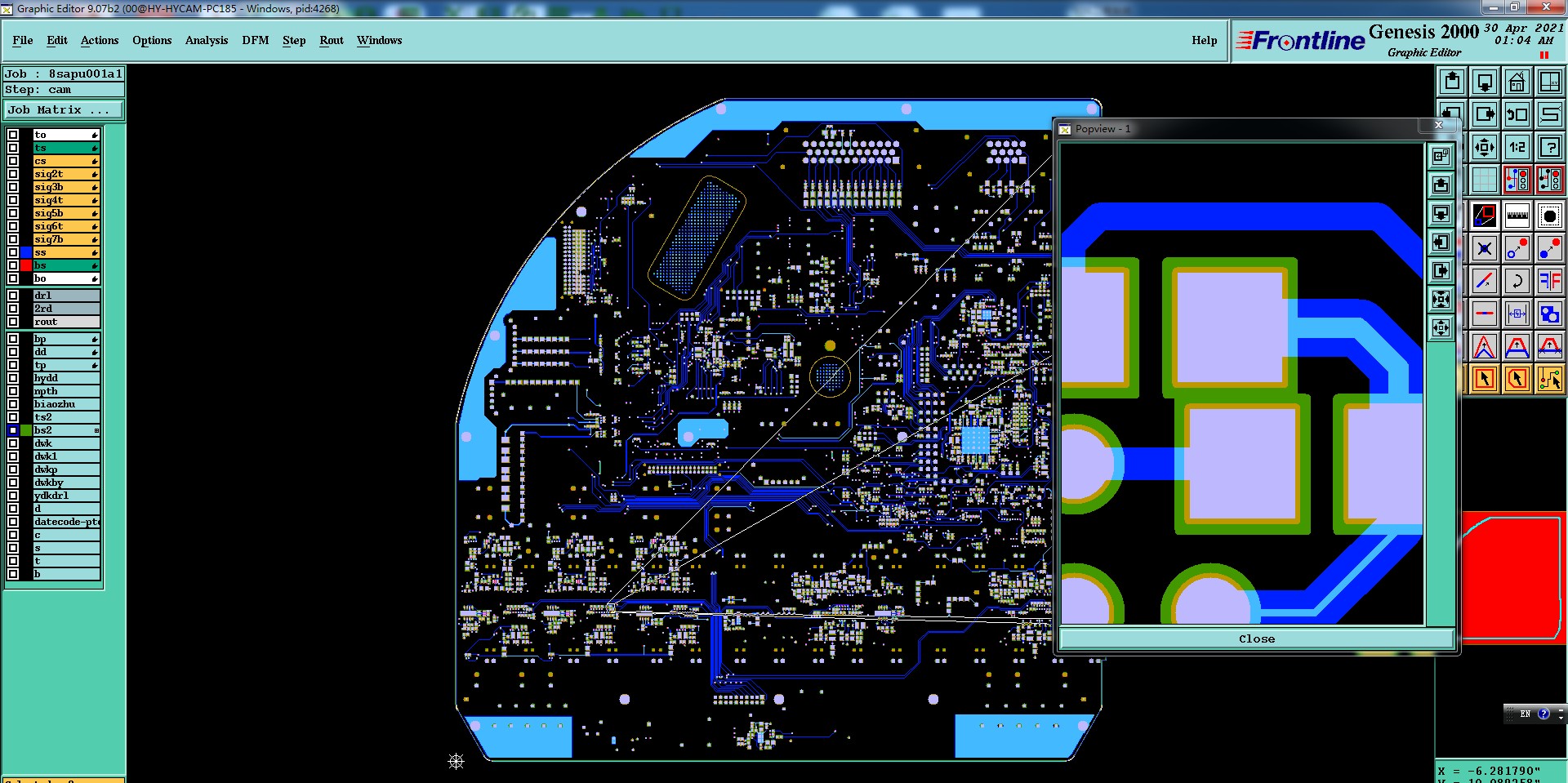
Task: Open the Options menu
Action: [x=152, y=40]
